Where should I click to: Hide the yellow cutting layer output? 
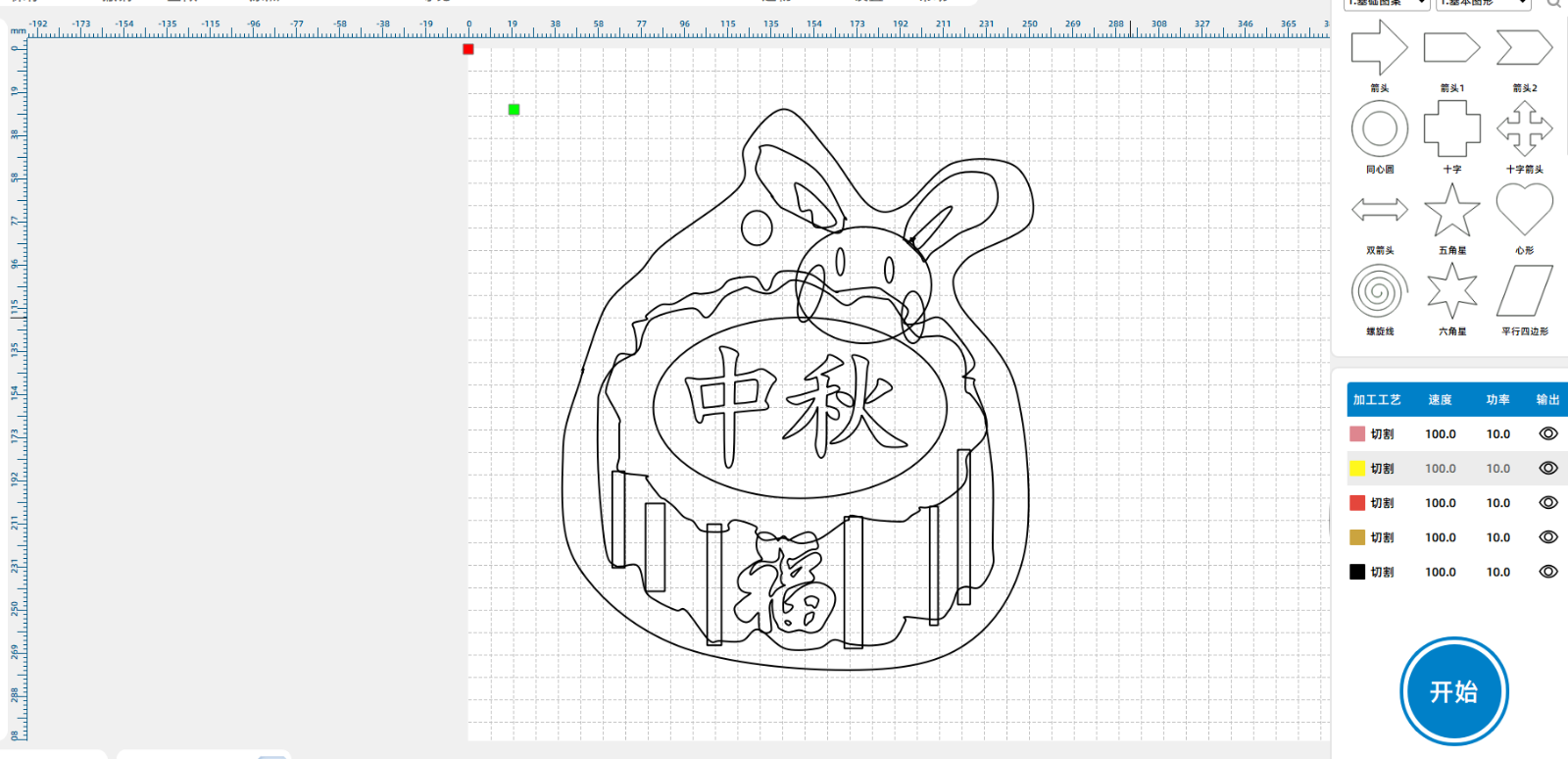coord(1548,468)
